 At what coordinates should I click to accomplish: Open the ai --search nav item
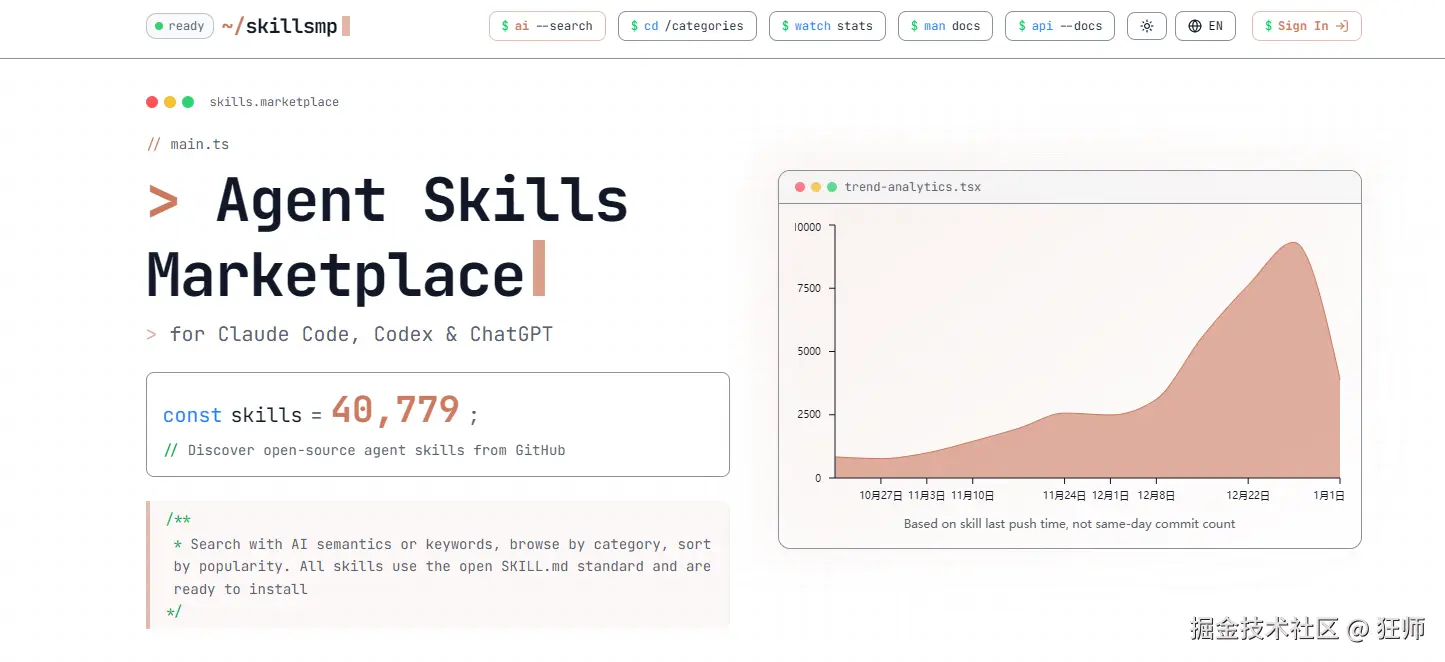pos(547,26)
